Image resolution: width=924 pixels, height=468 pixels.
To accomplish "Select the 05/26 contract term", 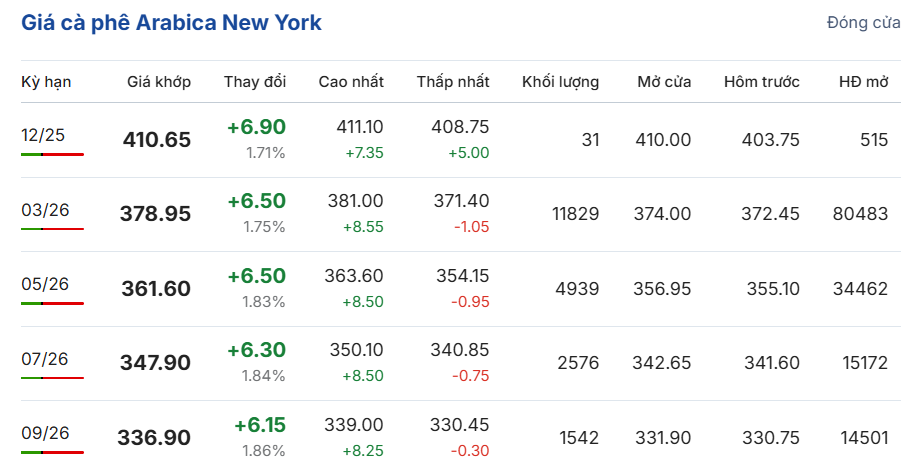I will click(45, 284).
